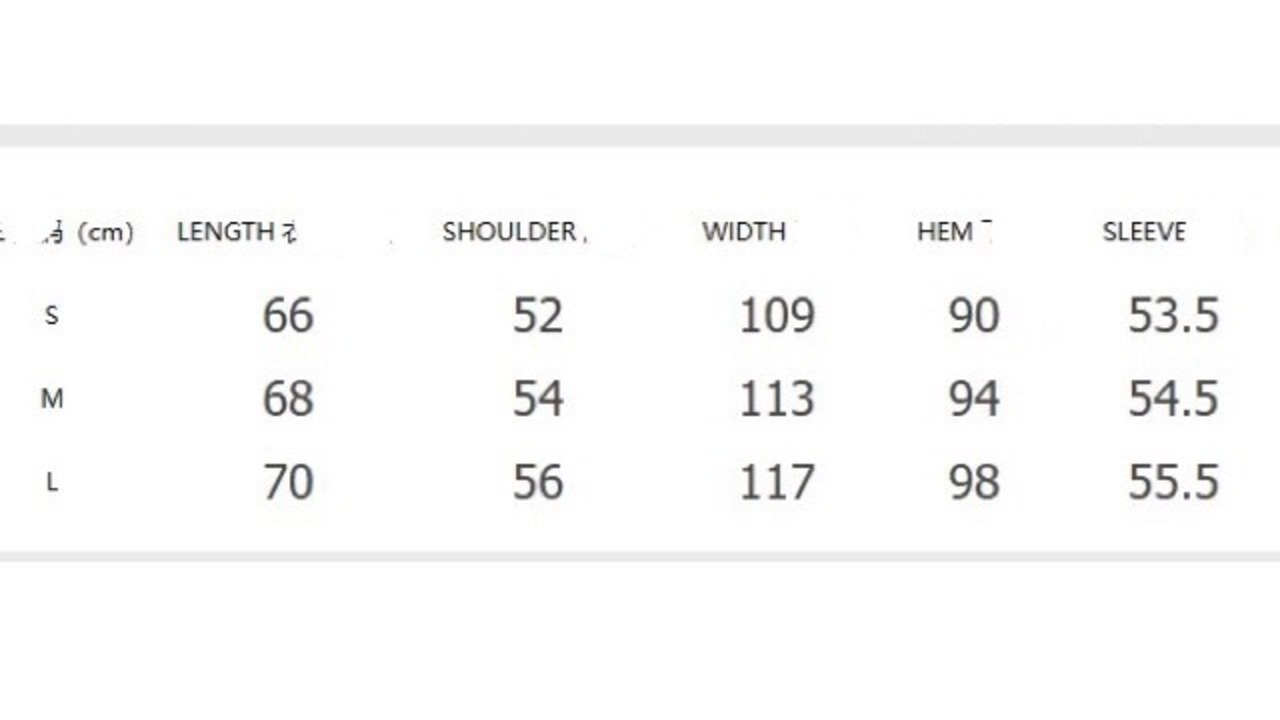
Task: Click the hem value 90
Action: [974, 316]
